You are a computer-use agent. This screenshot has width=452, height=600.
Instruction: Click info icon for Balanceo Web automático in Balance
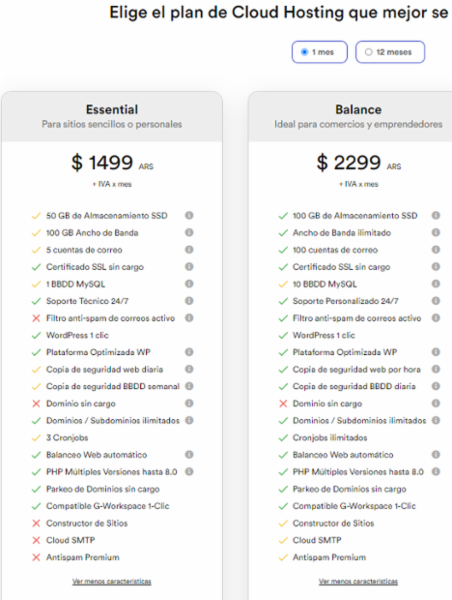pos(436,455)
